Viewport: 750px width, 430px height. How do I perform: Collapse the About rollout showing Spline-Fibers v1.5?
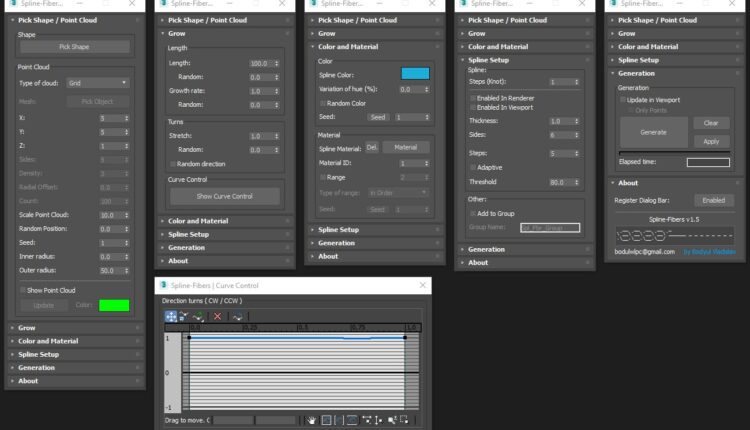(x=675, y=183)
